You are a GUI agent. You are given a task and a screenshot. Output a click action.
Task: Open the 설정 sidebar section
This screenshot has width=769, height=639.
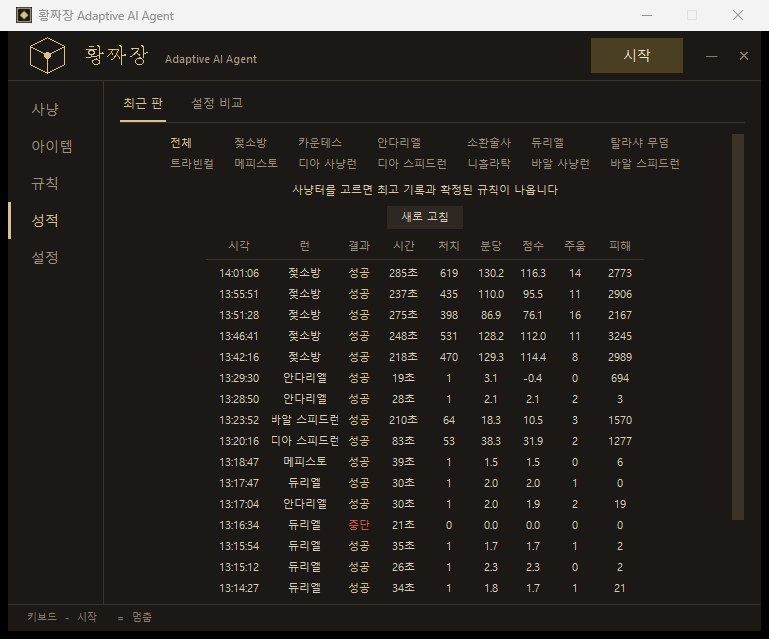45,257
